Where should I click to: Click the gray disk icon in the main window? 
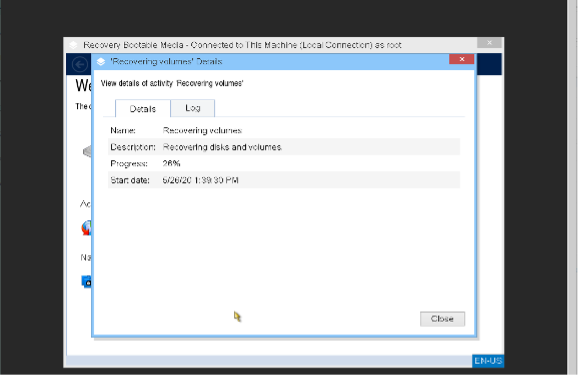(87, 151)
